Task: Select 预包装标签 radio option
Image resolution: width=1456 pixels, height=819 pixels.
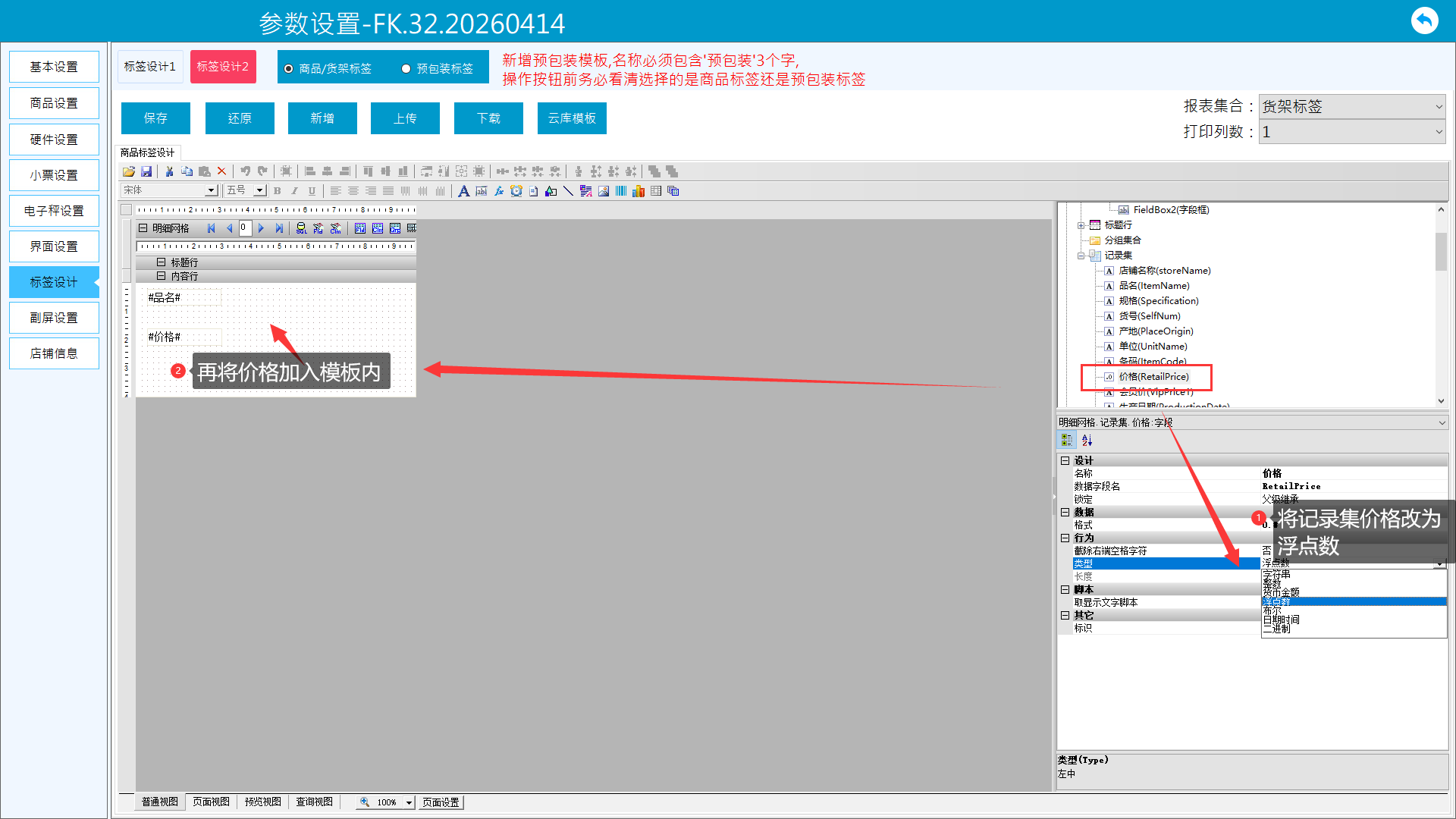Action: click(x=406, y=69)
